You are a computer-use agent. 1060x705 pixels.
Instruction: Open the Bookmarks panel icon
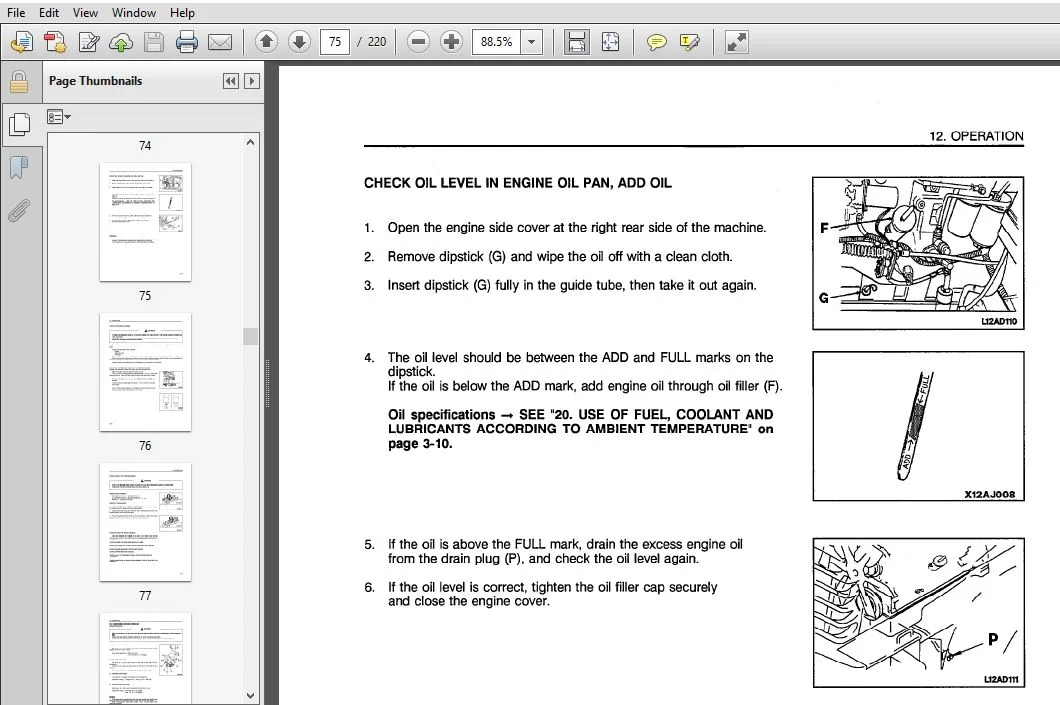pyautogui.click(x=19, y=168)
